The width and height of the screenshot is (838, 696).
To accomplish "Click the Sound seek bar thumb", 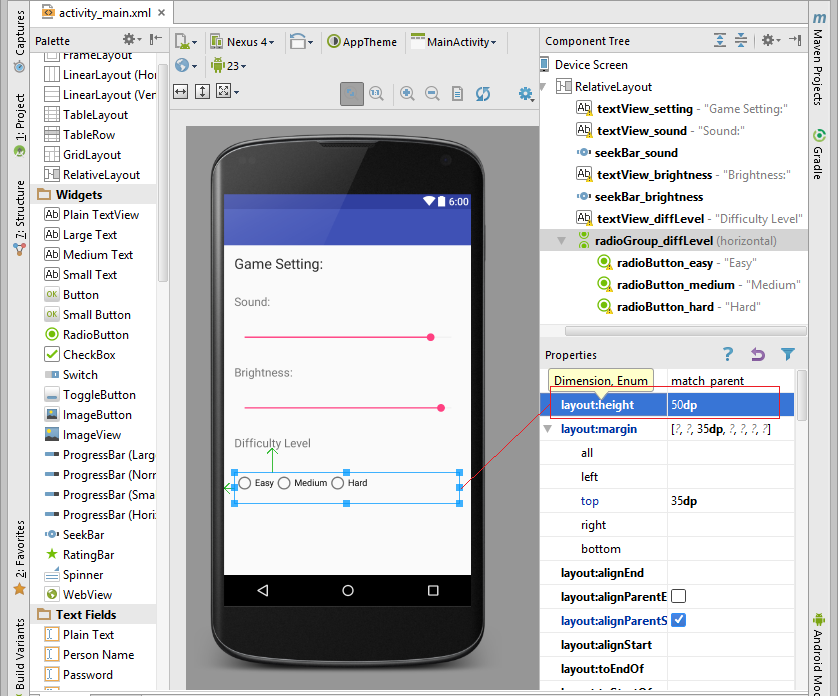I will point(431,337).
